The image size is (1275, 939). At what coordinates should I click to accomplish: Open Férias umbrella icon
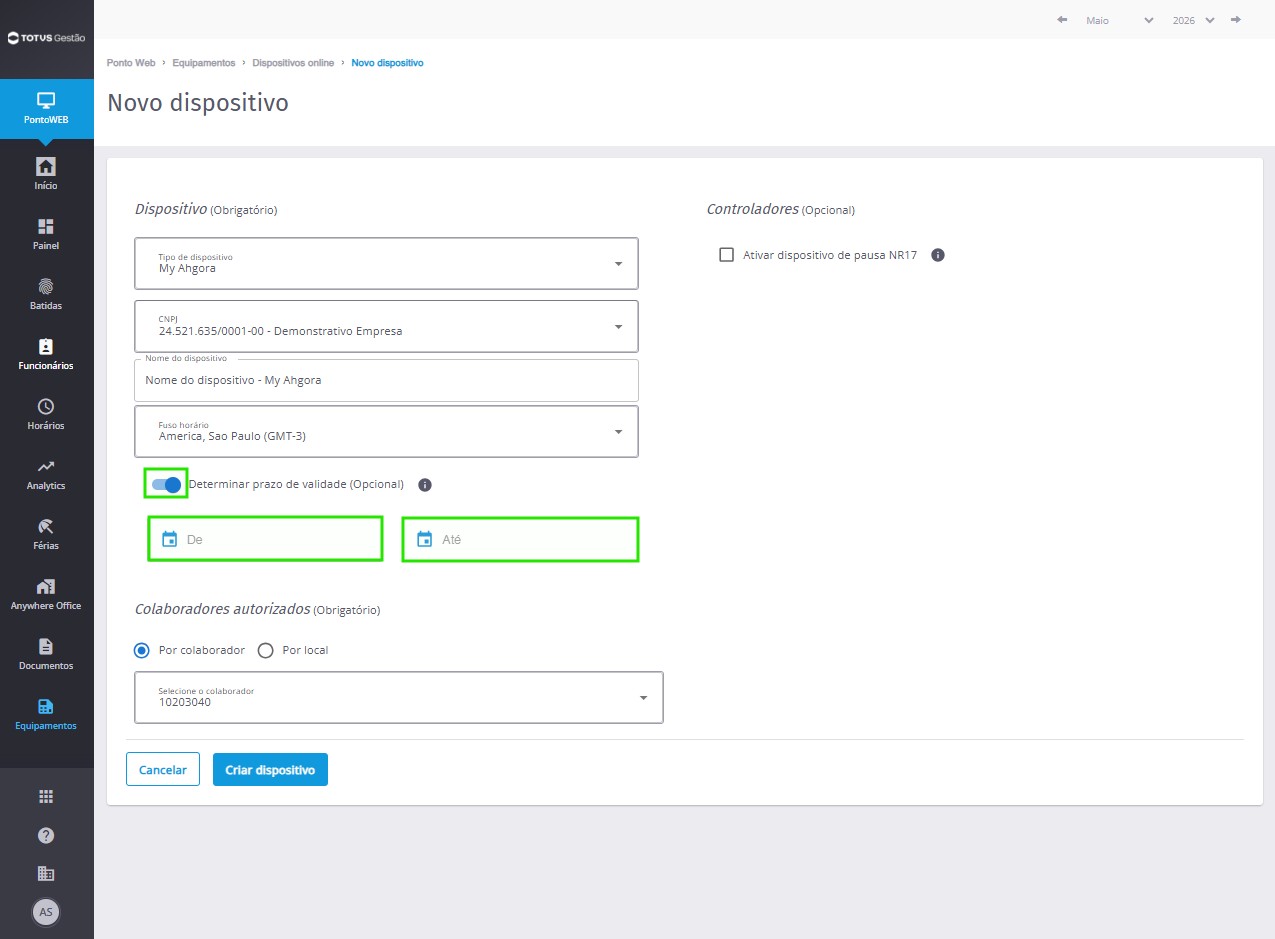[x=46, y=526]
